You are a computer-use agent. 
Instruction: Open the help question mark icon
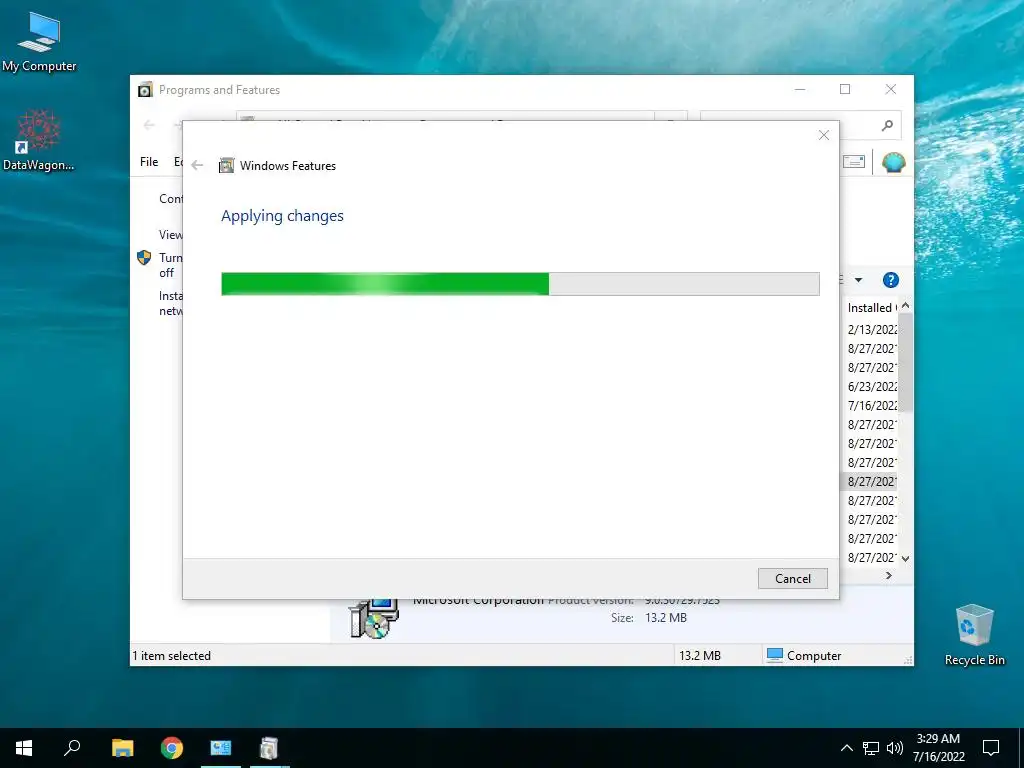[891, 280]
